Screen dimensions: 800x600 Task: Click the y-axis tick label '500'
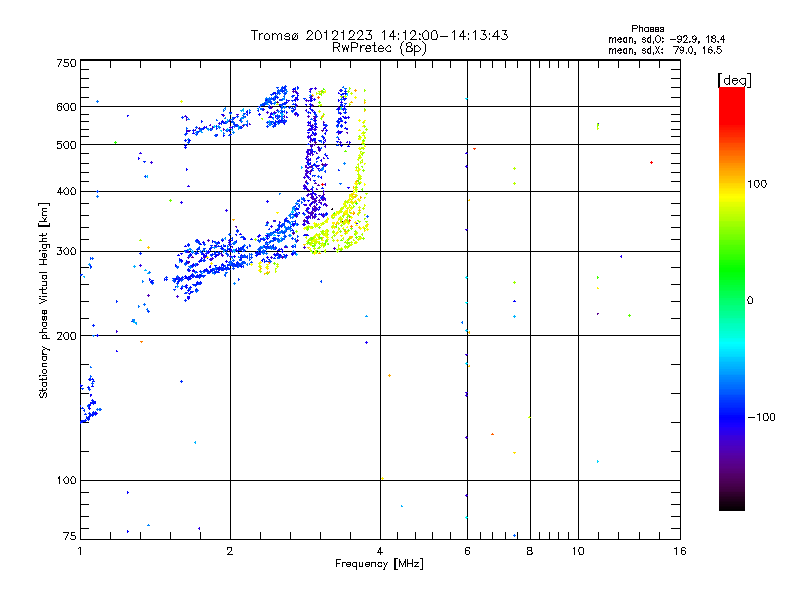point(66,145)
